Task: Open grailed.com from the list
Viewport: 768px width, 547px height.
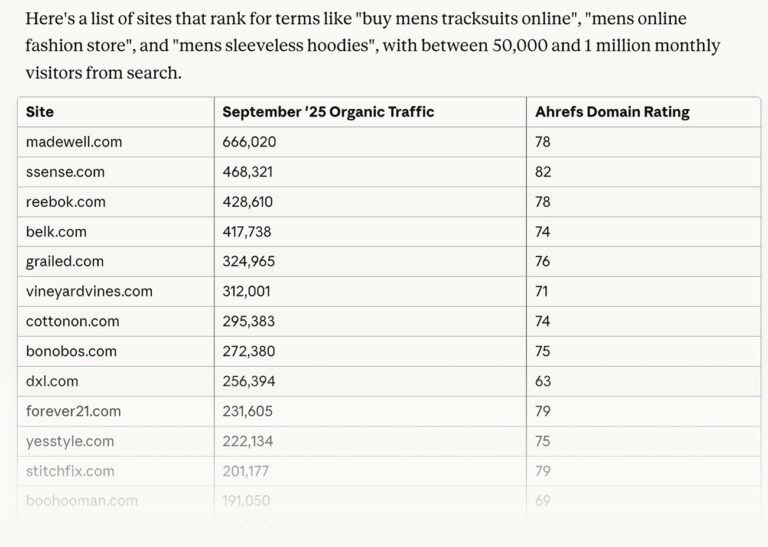Action: 65,262
